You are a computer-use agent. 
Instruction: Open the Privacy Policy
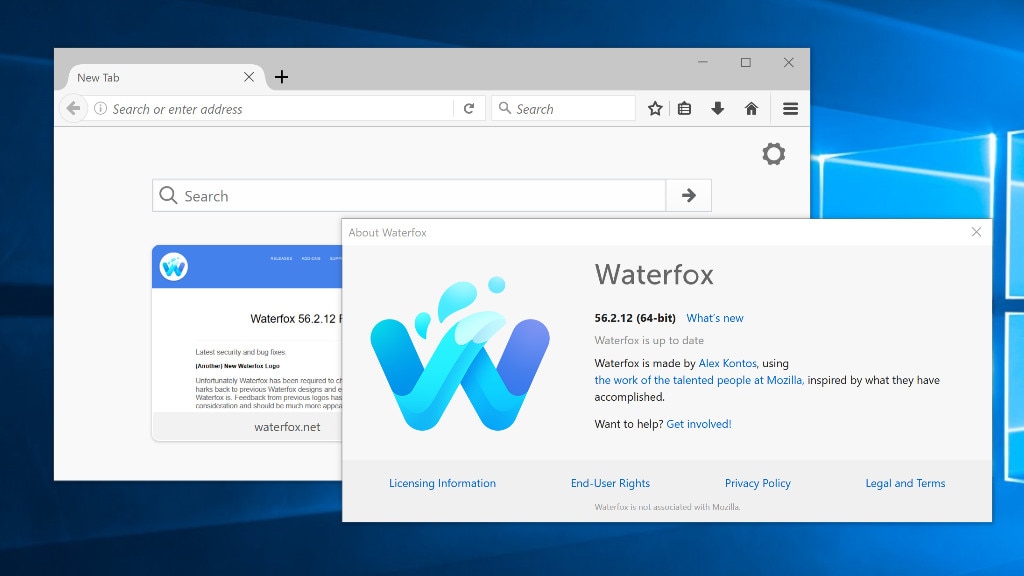pos(757,483)
